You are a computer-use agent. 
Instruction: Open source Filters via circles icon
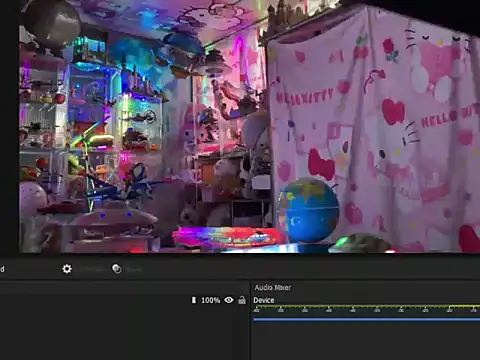(117, 269)
